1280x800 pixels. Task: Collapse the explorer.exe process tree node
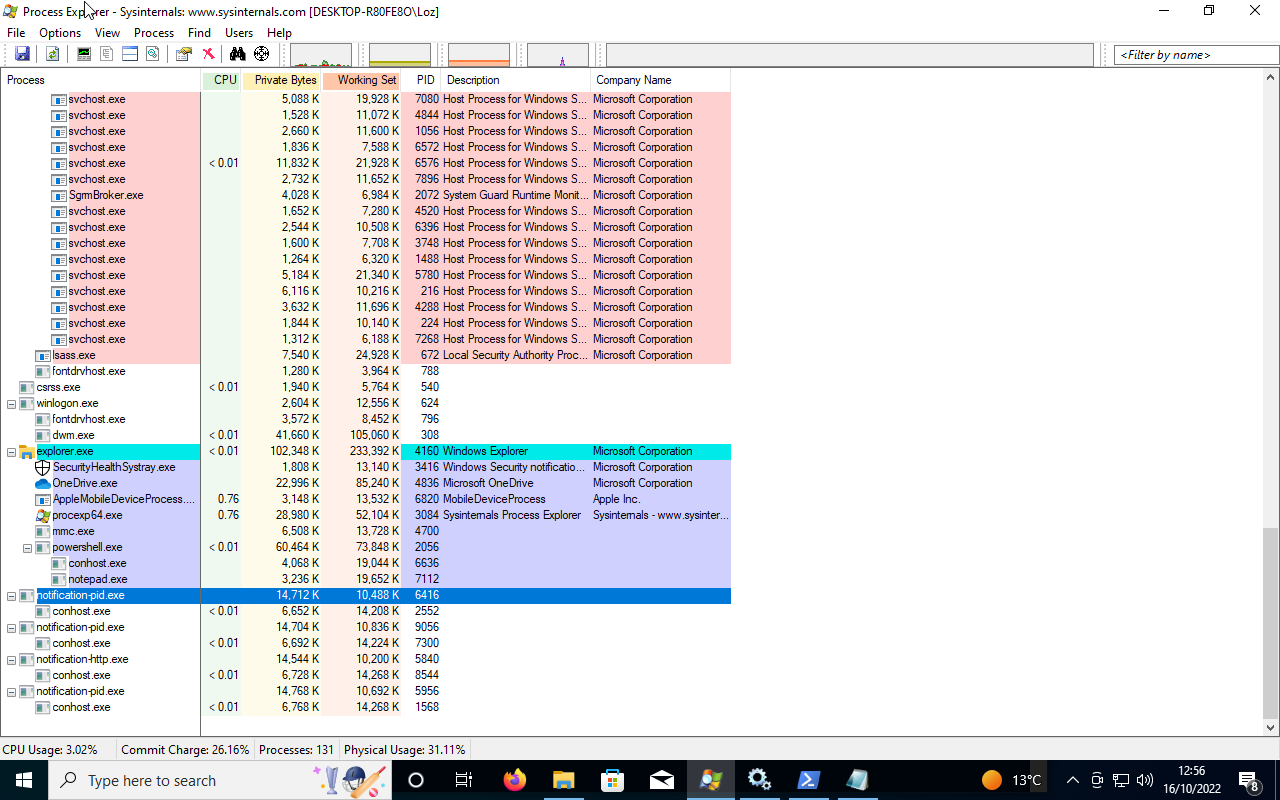[x=9, y=451]
